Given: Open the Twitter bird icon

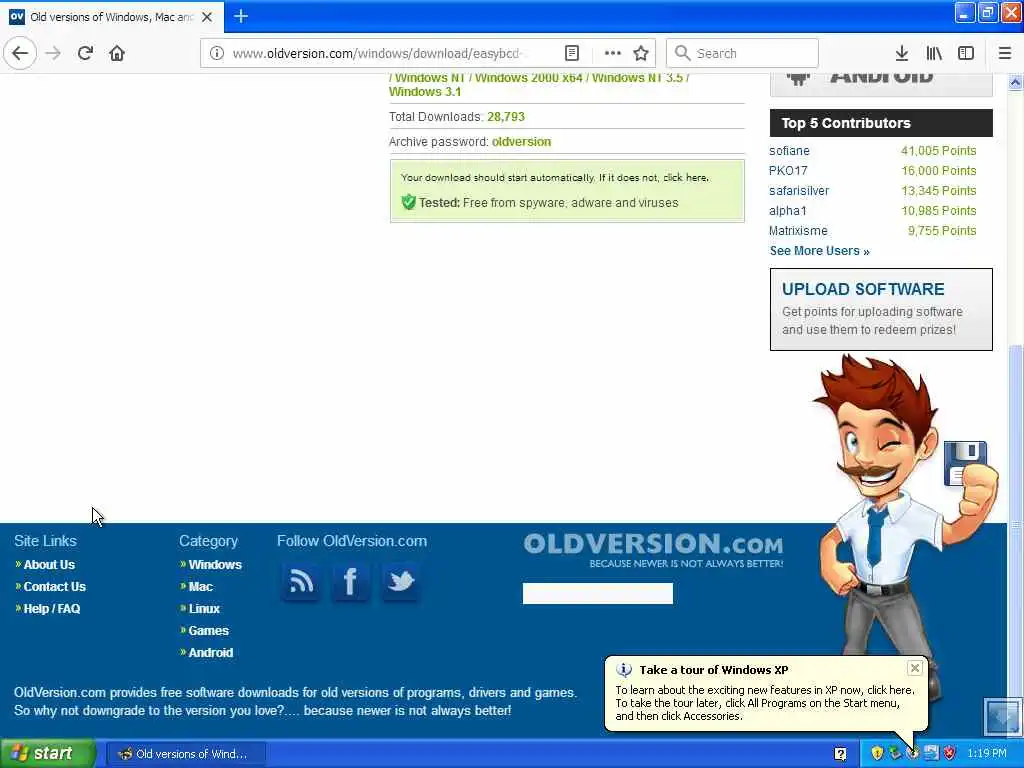Looking at the screenshot, I should coord(400,581).
